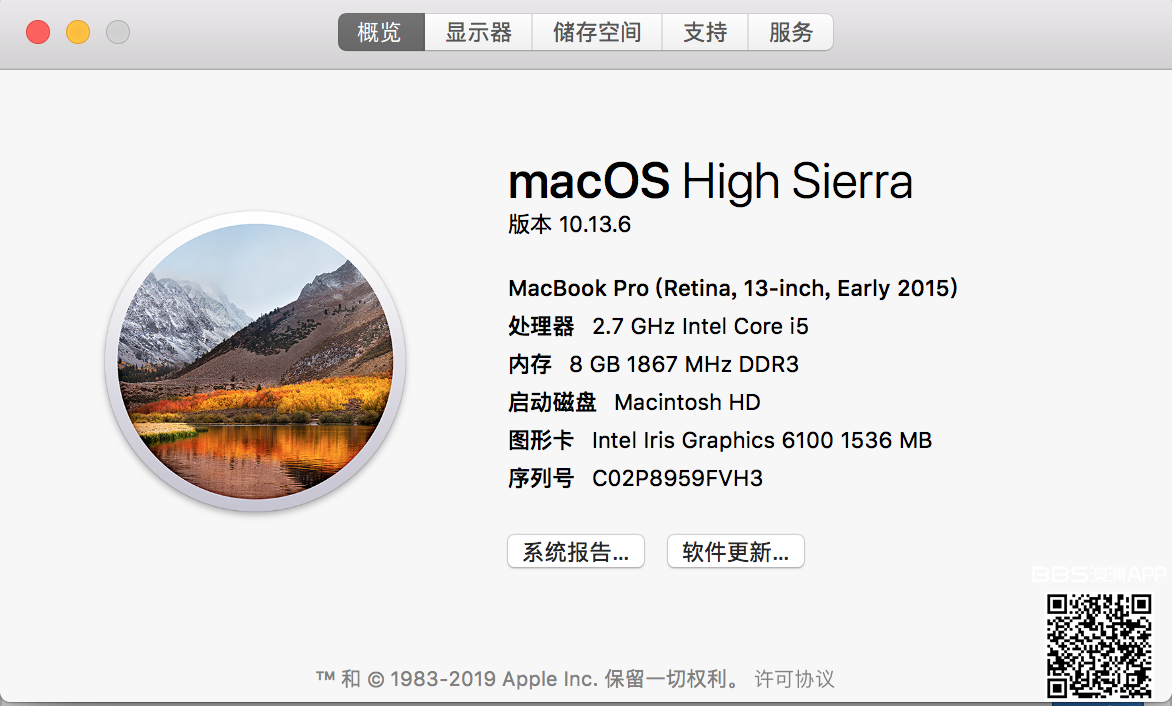The image size is (1172, 706).
Task: Open the 许可协议 link
Action: pos(794,679)
